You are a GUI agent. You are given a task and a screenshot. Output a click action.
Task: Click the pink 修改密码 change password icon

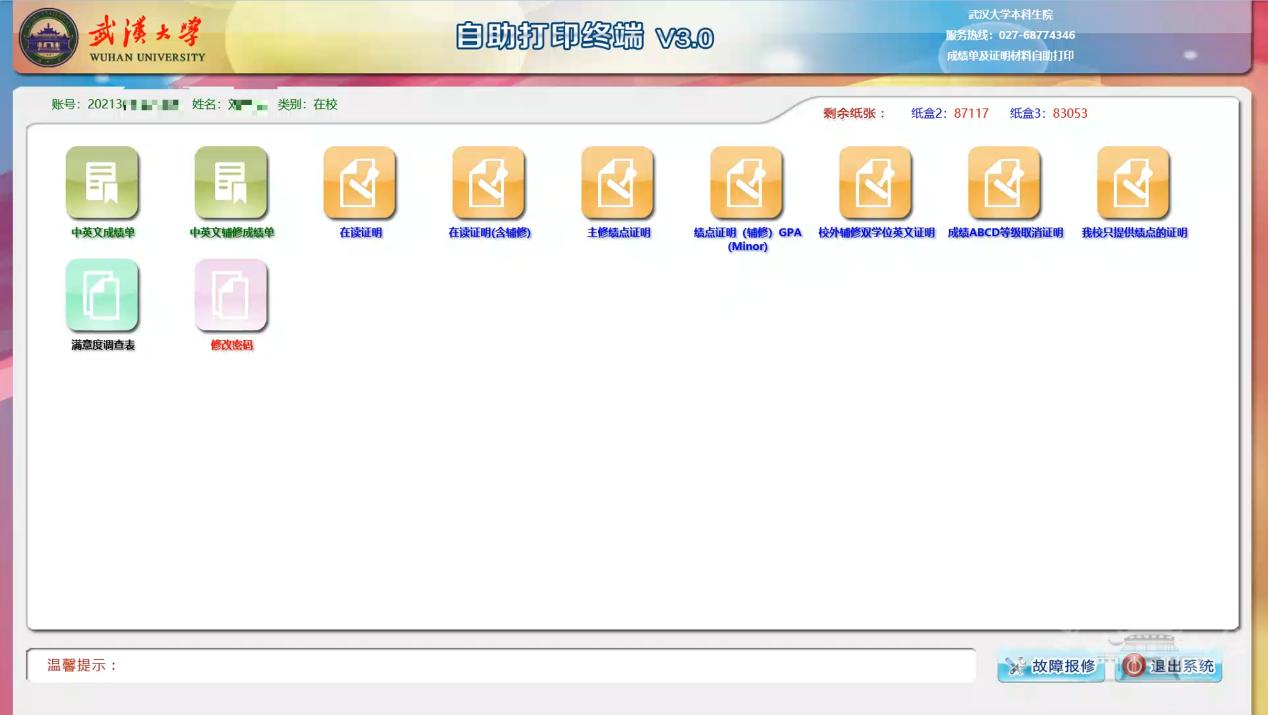[x=231, y=295]
